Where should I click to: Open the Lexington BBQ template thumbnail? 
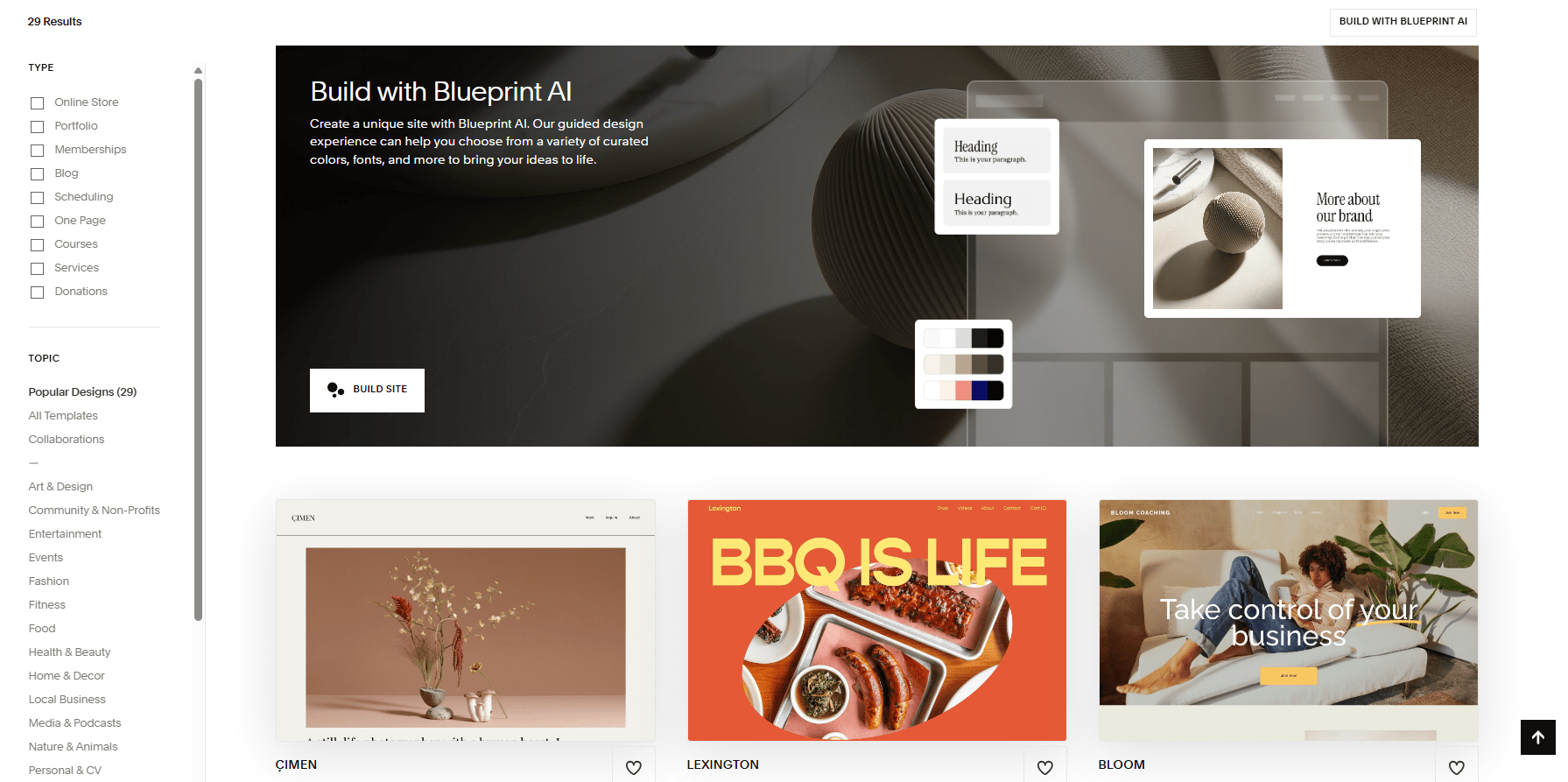[876, 620]
